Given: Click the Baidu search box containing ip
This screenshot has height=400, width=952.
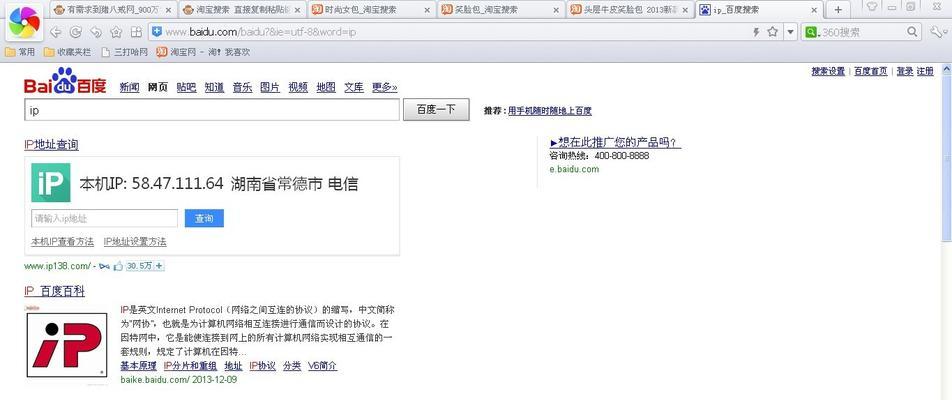Looking at the screenshot, I should point(212,110).
